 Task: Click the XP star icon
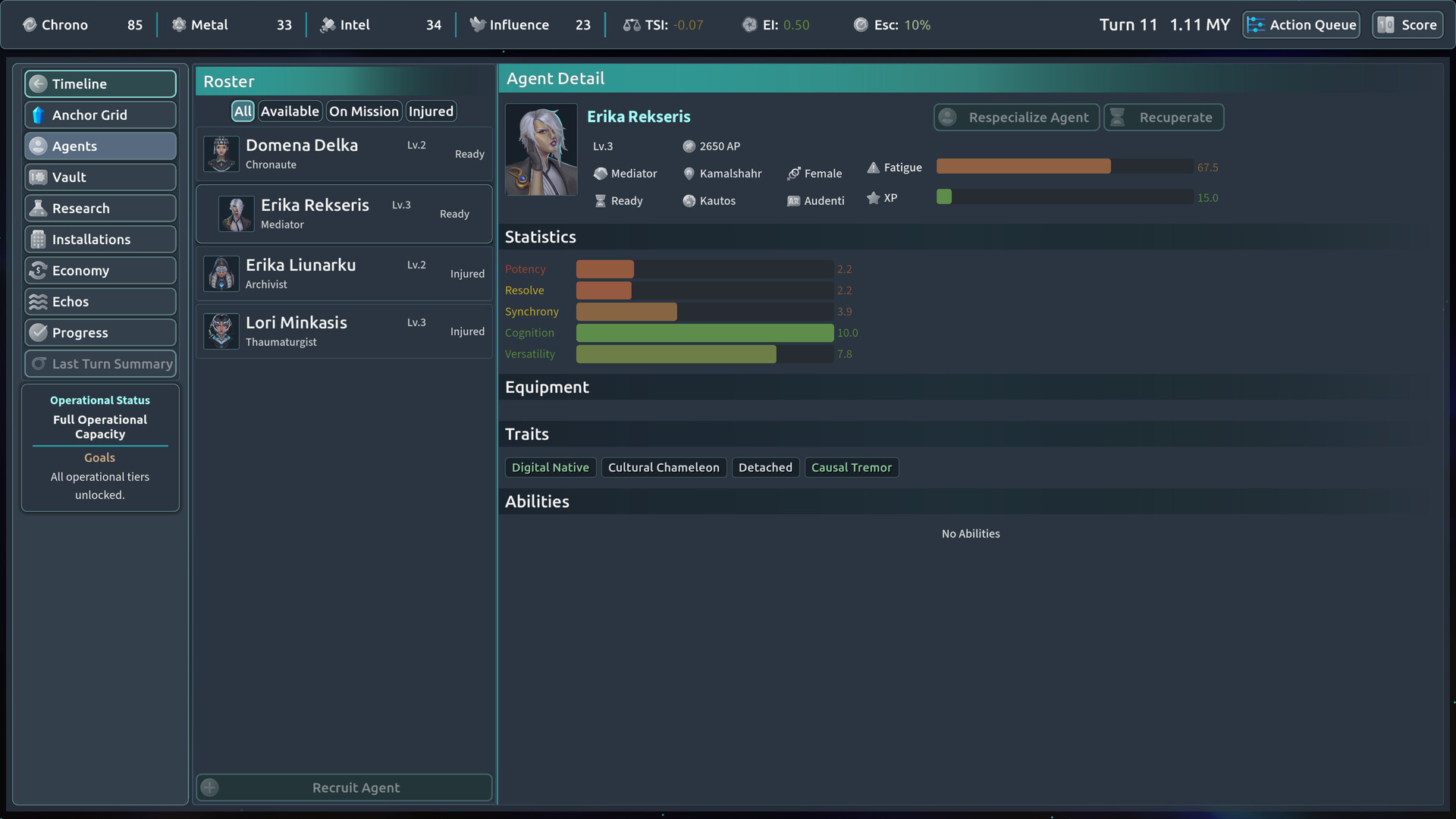(874, 198)
